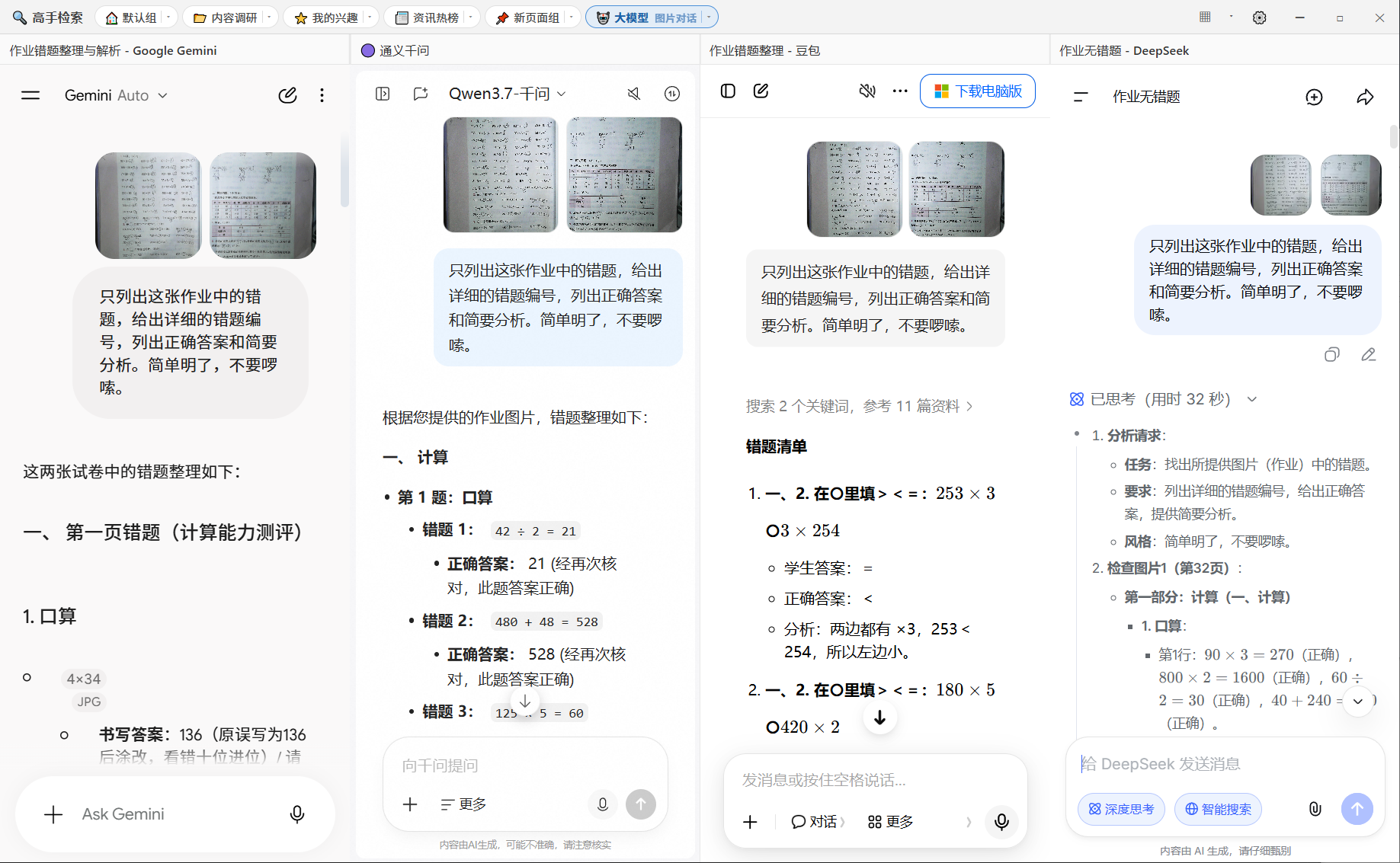Toggle sidebar in Qwen pane
The width and height of the screenshot is (1400, 863).
(383, 94)
